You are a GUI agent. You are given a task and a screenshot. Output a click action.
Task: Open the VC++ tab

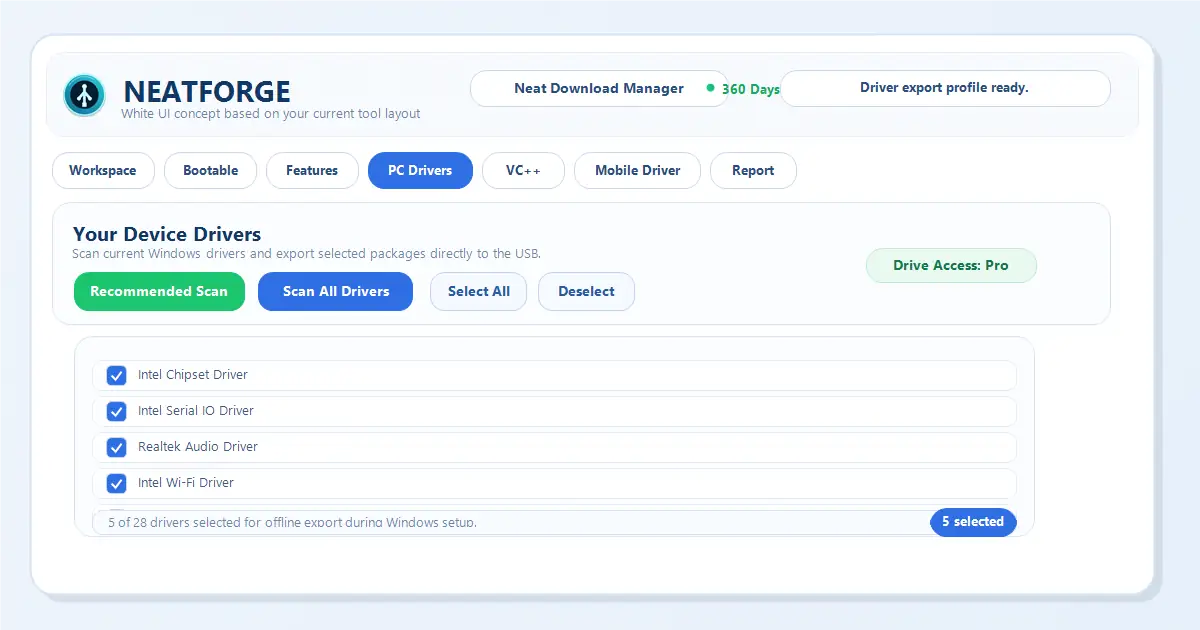click(523, 171)
